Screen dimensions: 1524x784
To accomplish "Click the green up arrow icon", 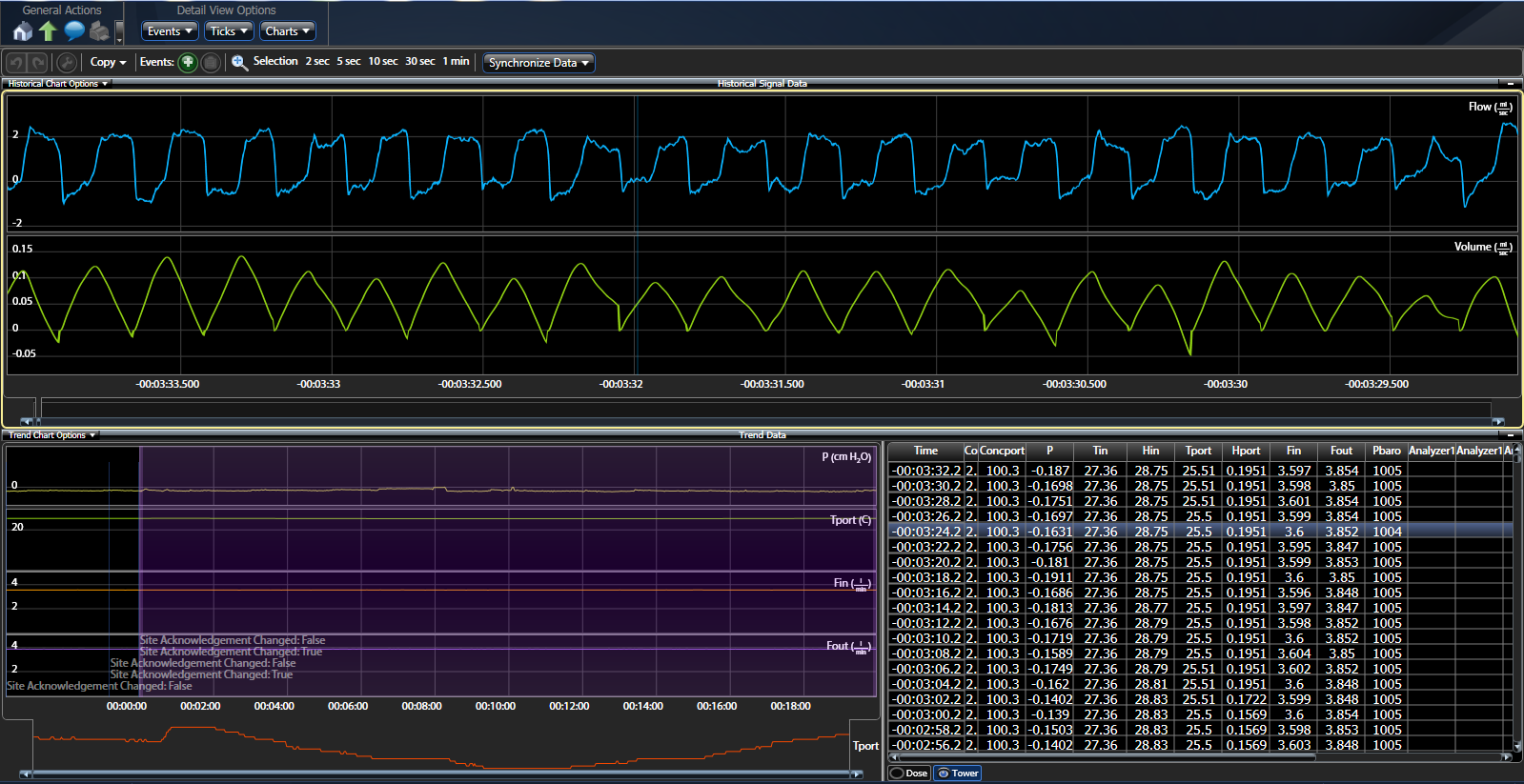I will click(x=48, y=31).
